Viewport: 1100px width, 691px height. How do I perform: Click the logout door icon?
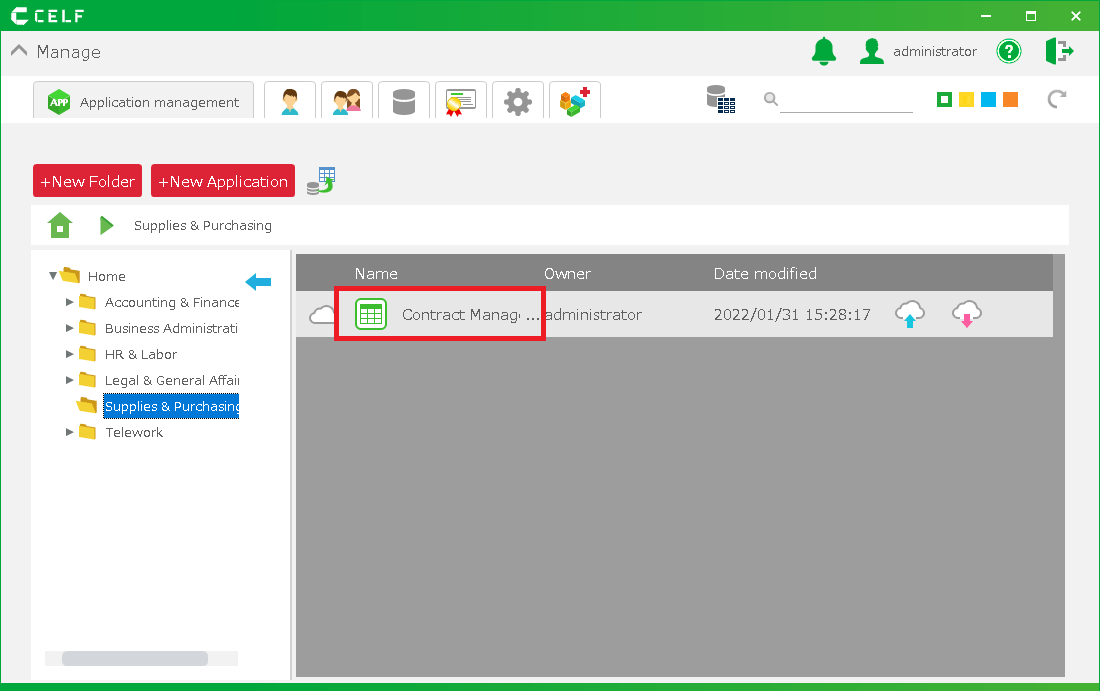pos(1059,51)
